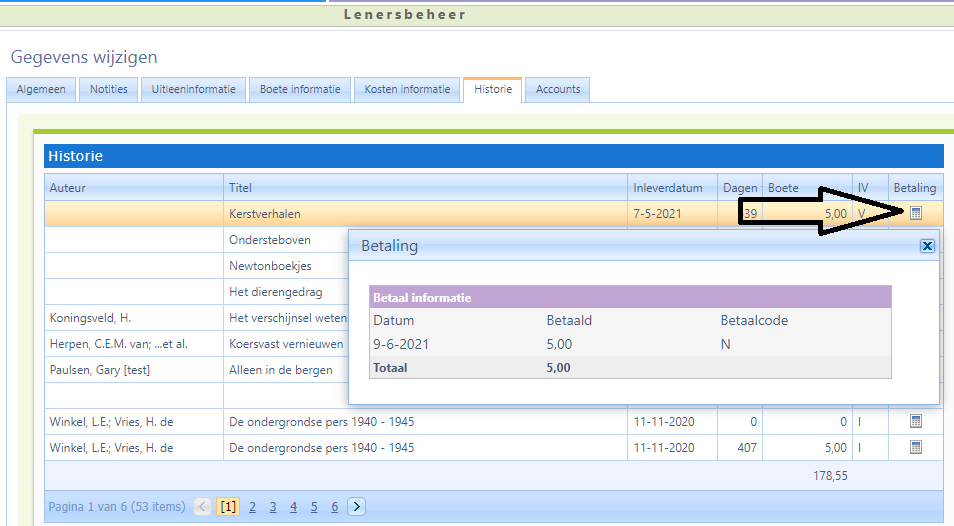The width and height of the screenshot is (954, 526).
Task: Select the Uitleeninformatie tab
Action: (193, 90)
